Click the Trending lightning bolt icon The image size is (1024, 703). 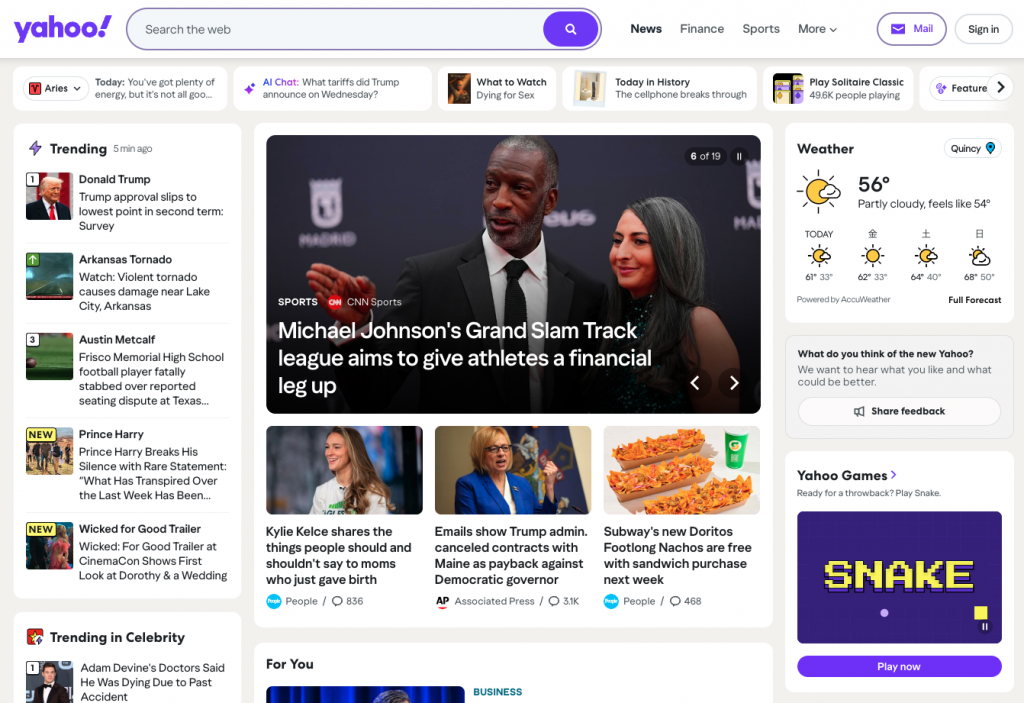[35, 148]
